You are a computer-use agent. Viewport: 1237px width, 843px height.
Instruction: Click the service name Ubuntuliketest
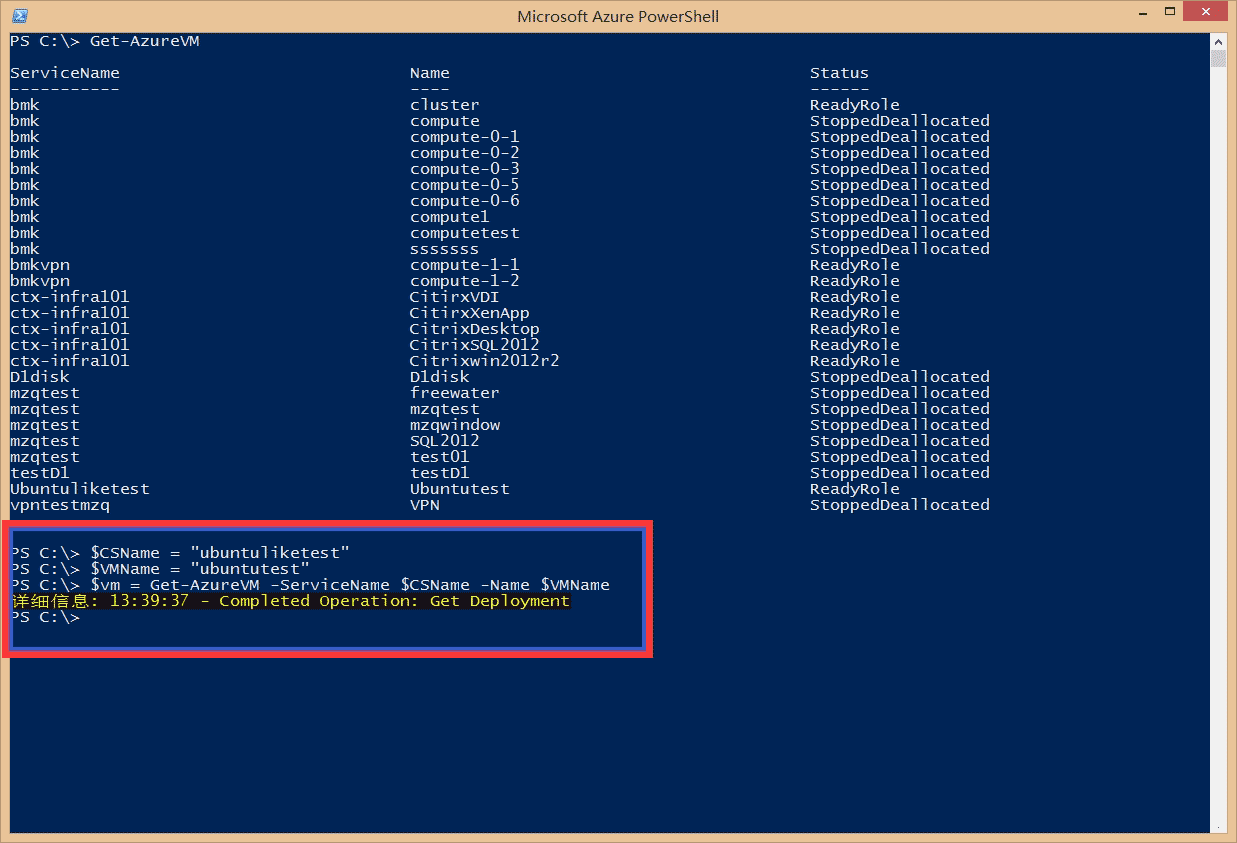(x=80, y=489)
